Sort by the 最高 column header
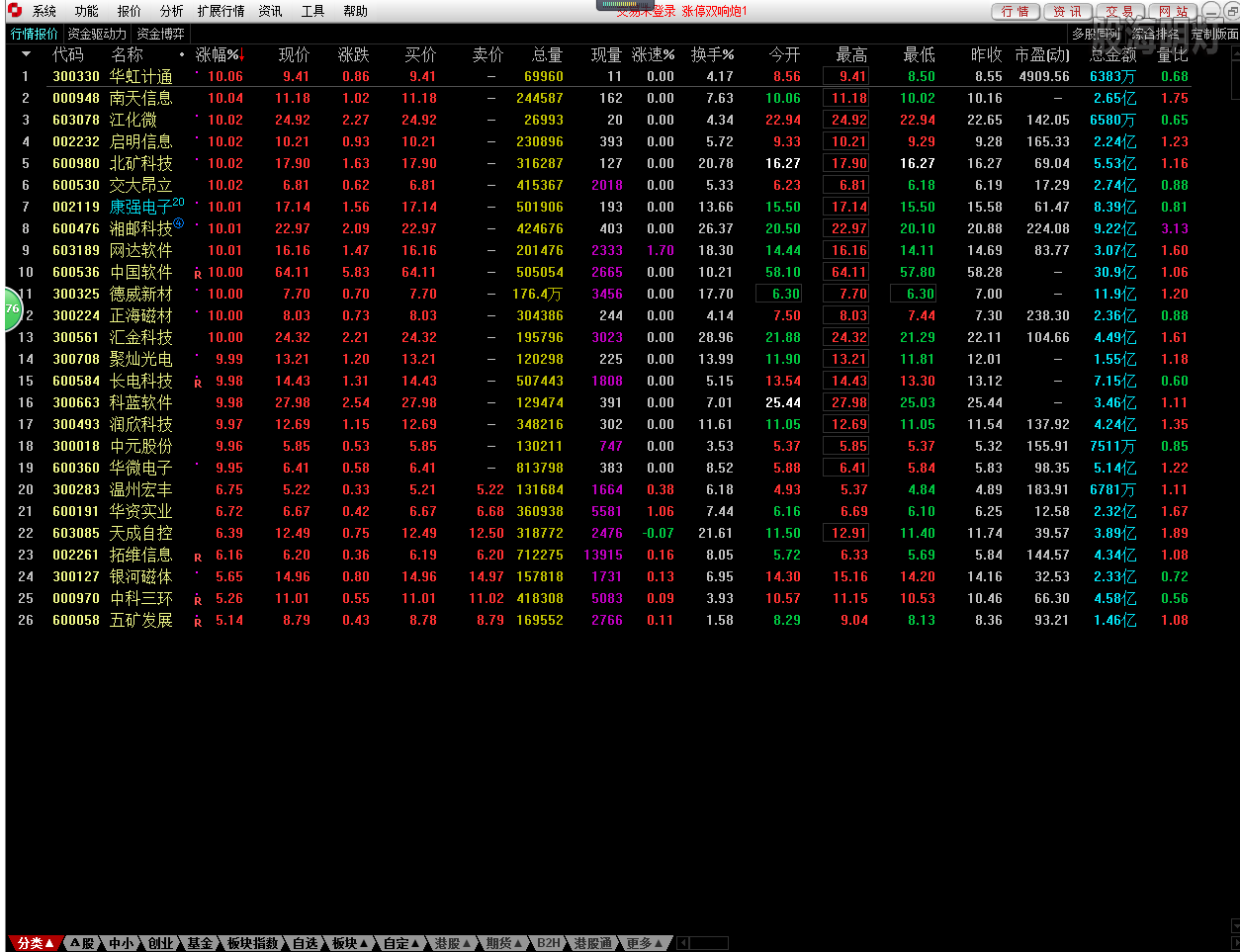This screenshot has height=952, width=1240. [x=851, y=54]
